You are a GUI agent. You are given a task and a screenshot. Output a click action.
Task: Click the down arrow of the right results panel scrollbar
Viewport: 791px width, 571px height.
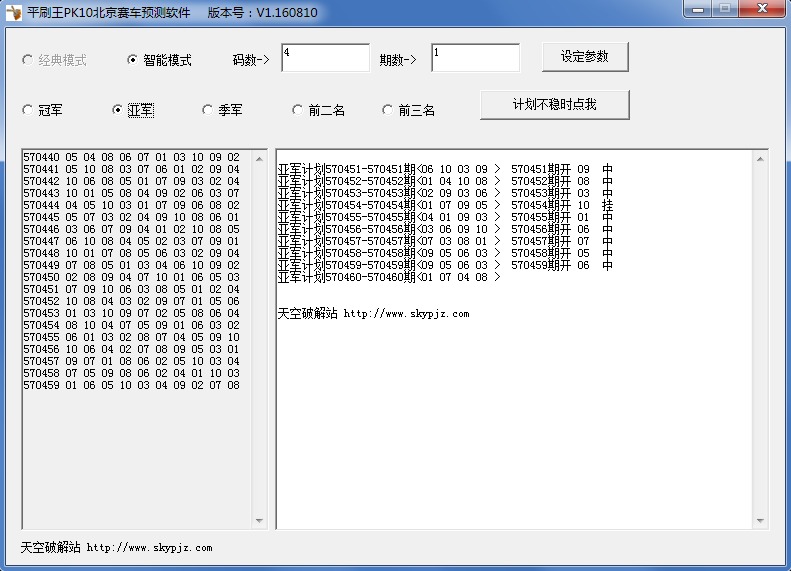click(760, 521)
